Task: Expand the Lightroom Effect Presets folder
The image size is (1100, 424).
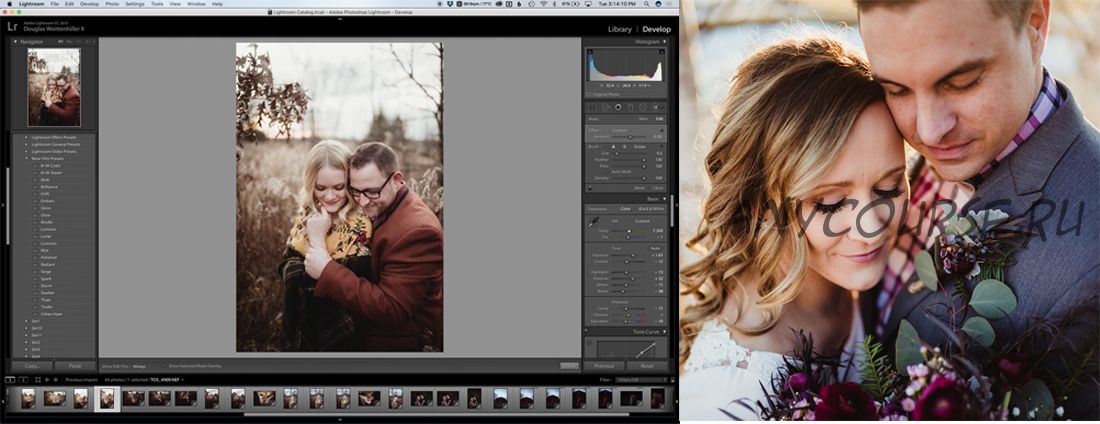Action: pyautogui.click(x=26, y=137)
